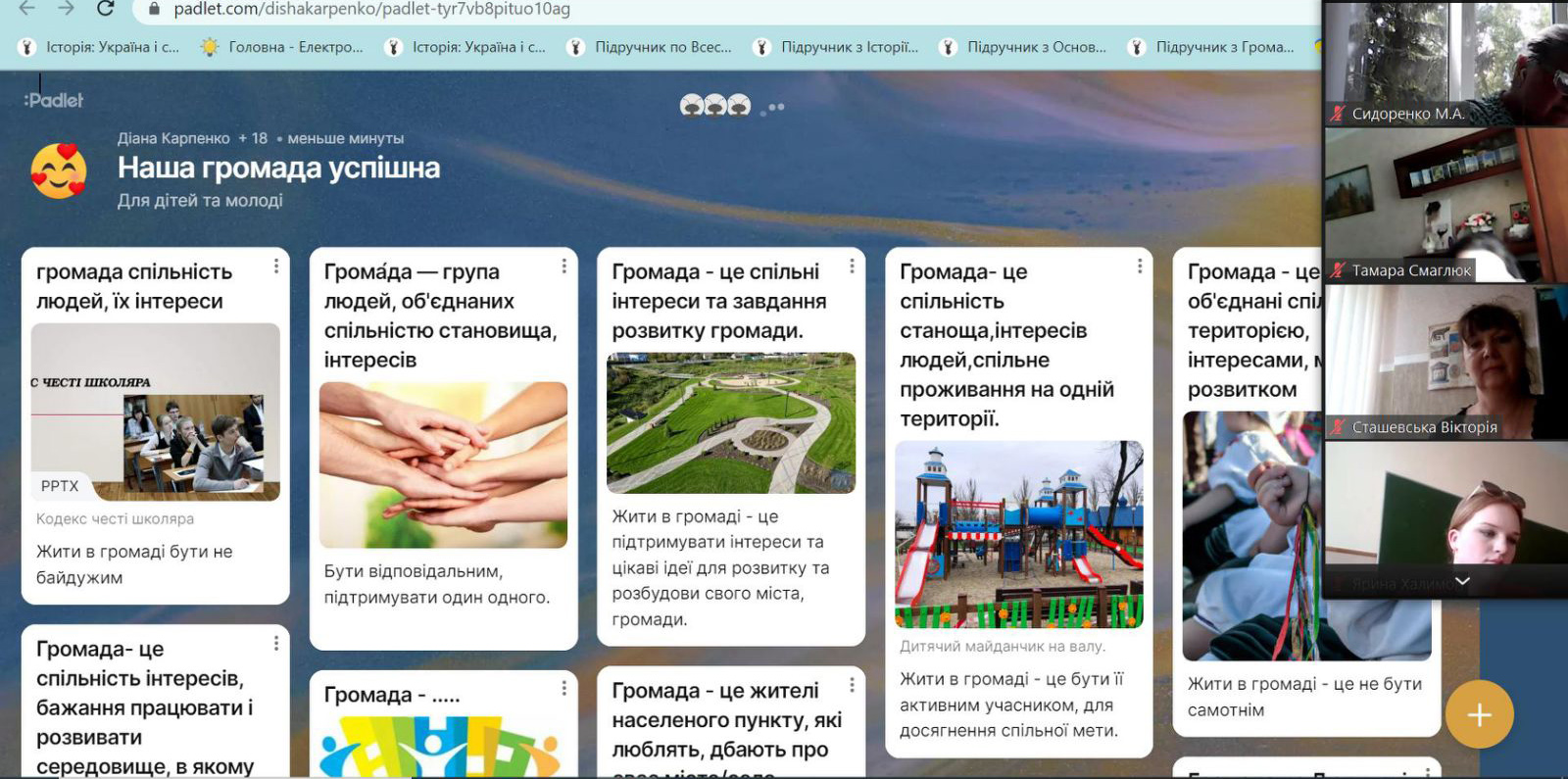Reload the Padlet page
1568x779 pixels.
(x=106, y=9)
